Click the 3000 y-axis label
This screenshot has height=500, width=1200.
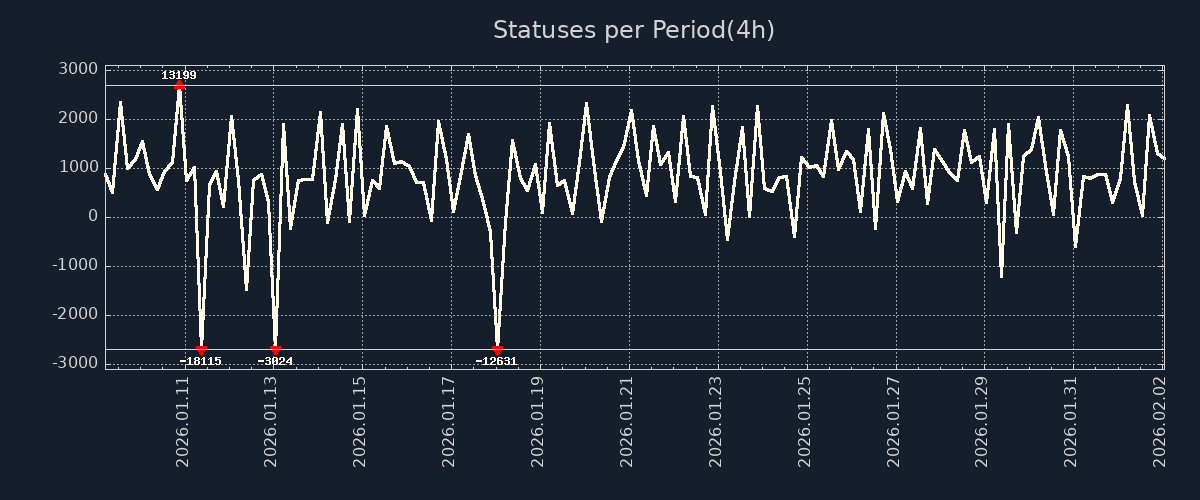[78, 69]
